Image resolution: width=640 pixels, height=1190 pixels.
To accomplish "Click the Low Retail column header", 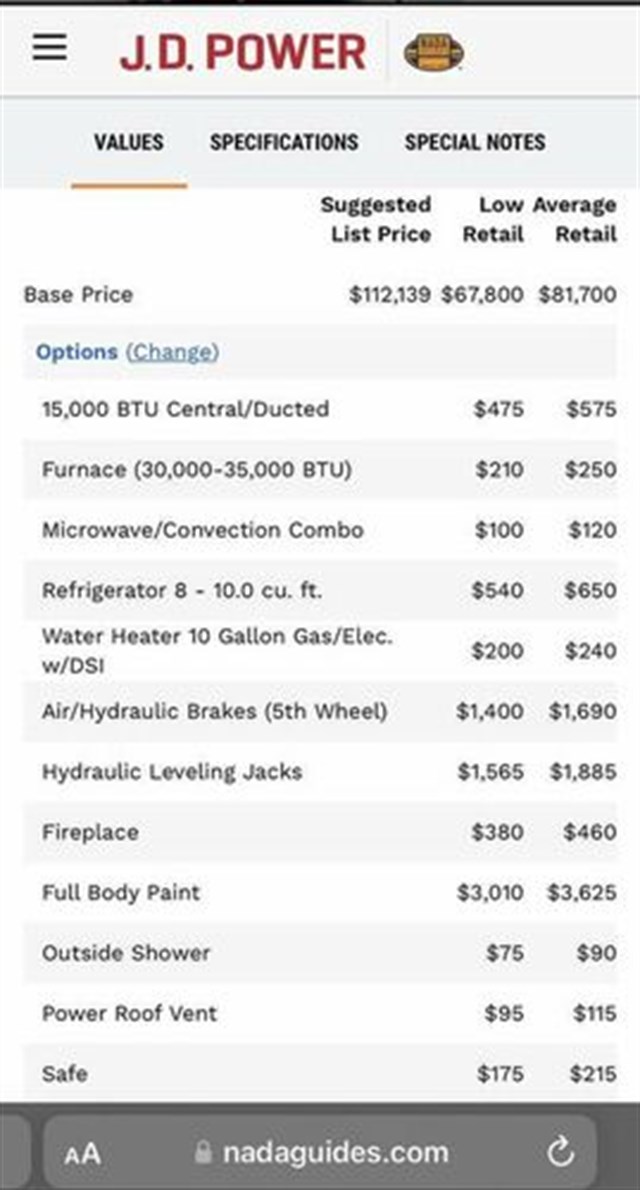I will coord(493,219).
